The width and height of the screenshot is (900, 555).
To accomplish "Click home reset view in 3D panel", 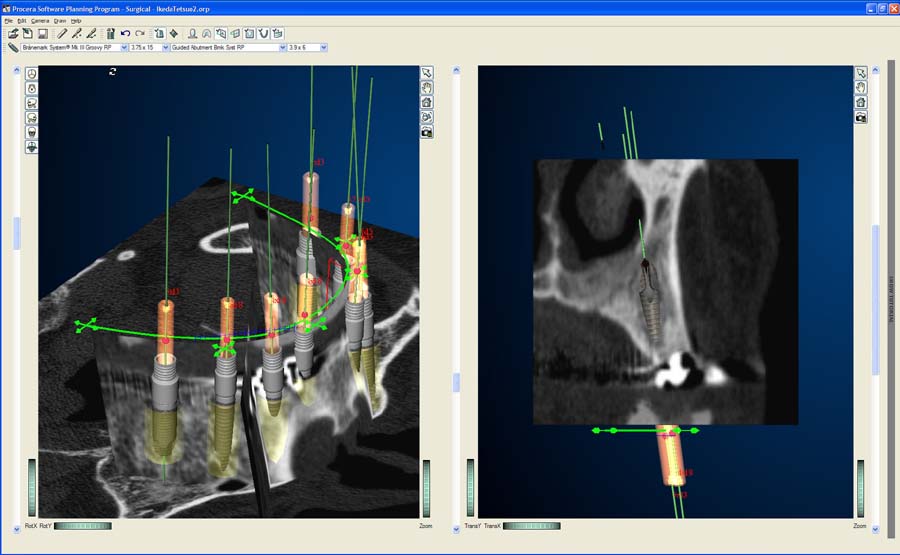I will 426,102.
